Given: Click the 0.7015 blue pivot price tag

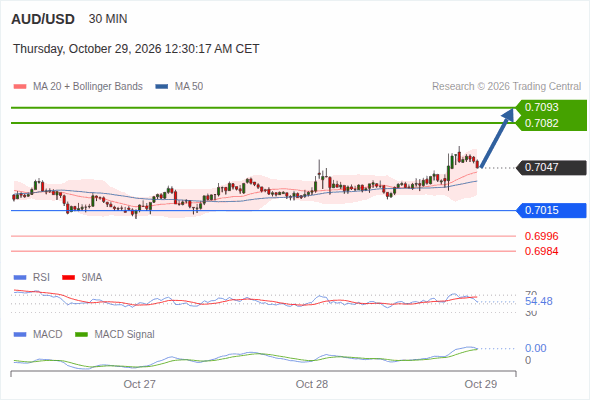Looking at the screenshot, I should 551,210.
